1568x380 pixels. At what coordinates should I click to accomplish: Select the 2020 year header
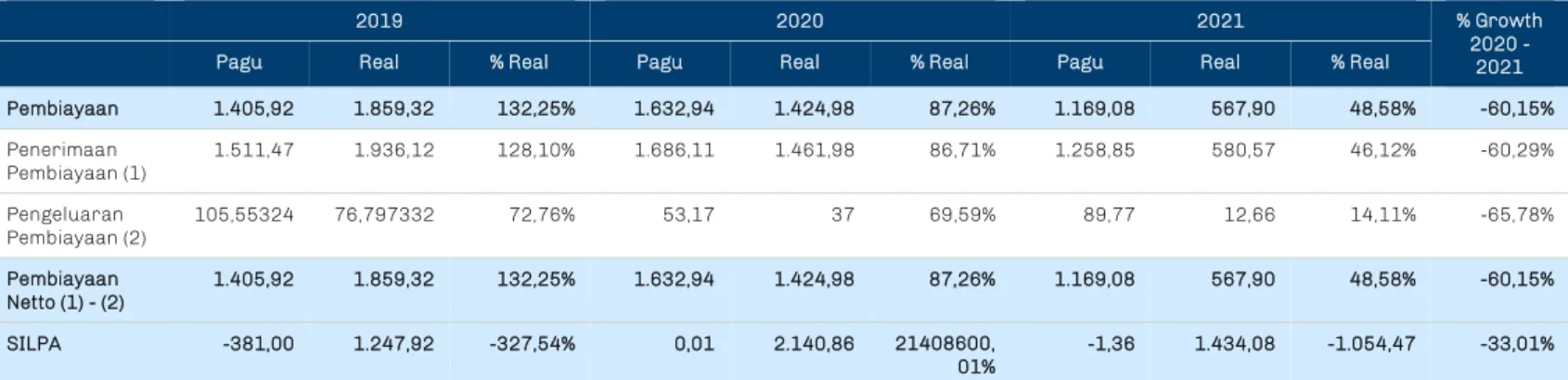coord(799,20)
